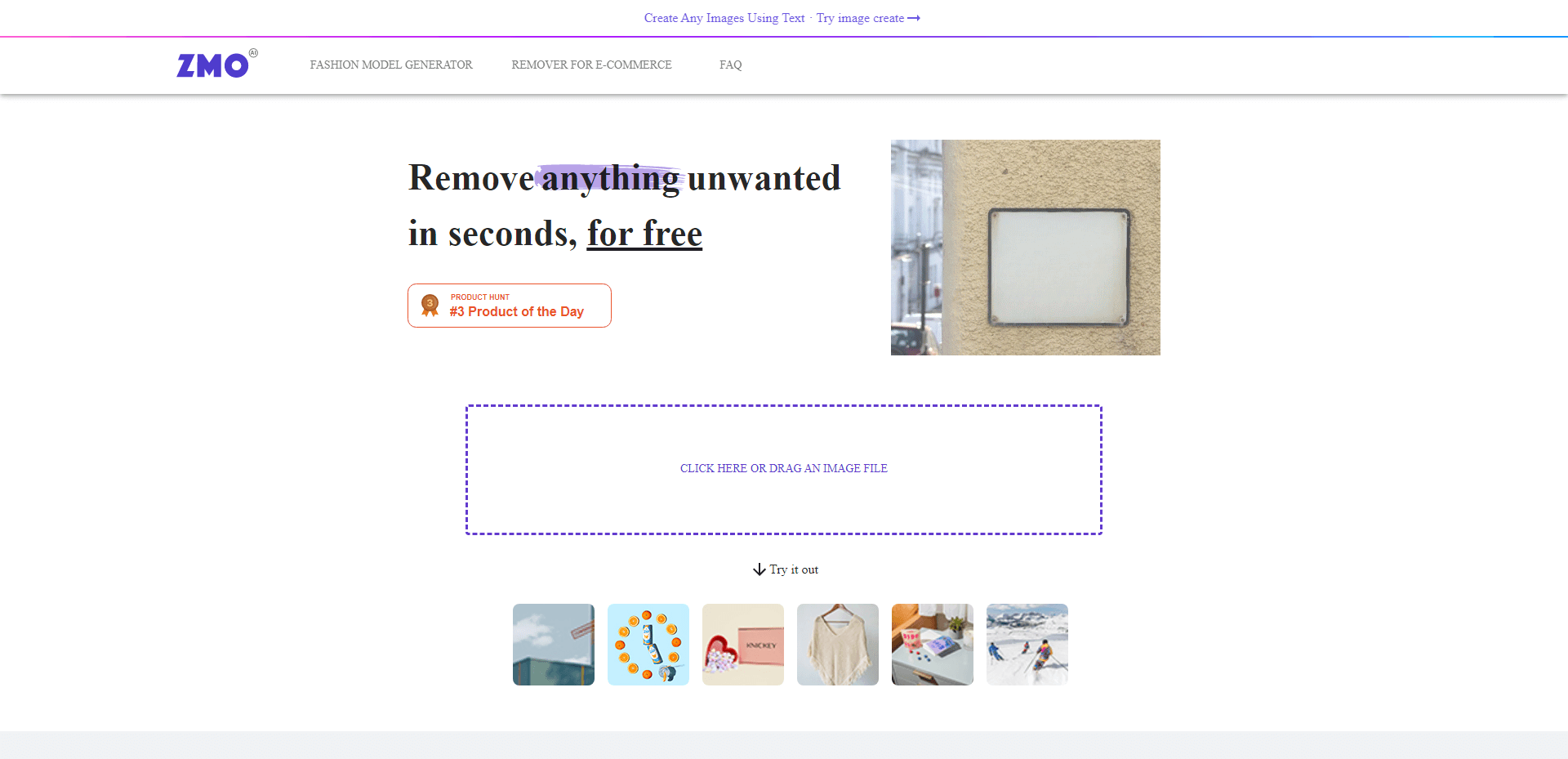Click the Try image create link text

(860, 18)
